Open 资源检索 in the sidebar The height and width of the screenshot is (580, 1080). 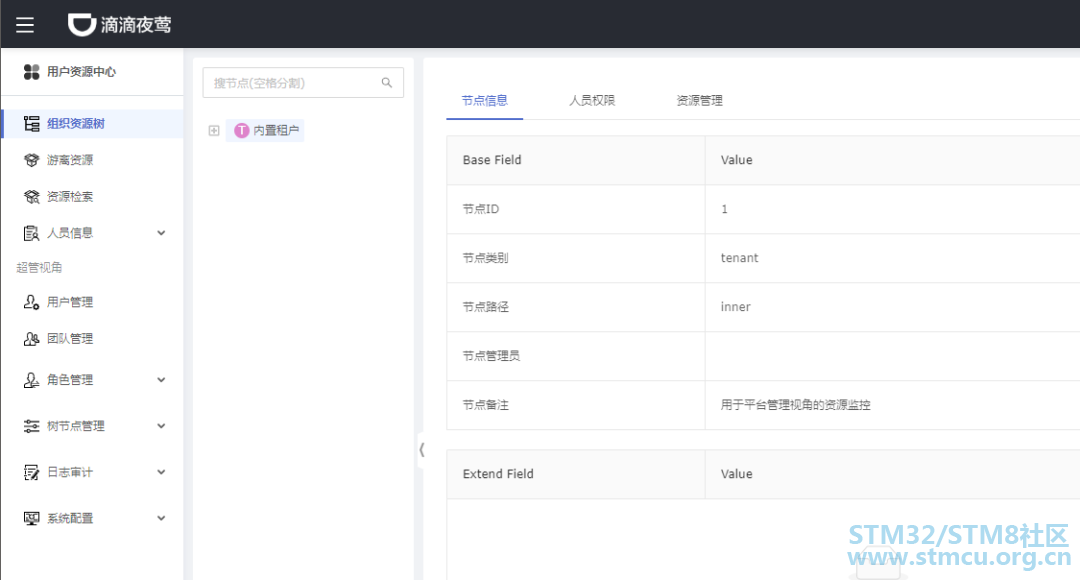point(70,196)
